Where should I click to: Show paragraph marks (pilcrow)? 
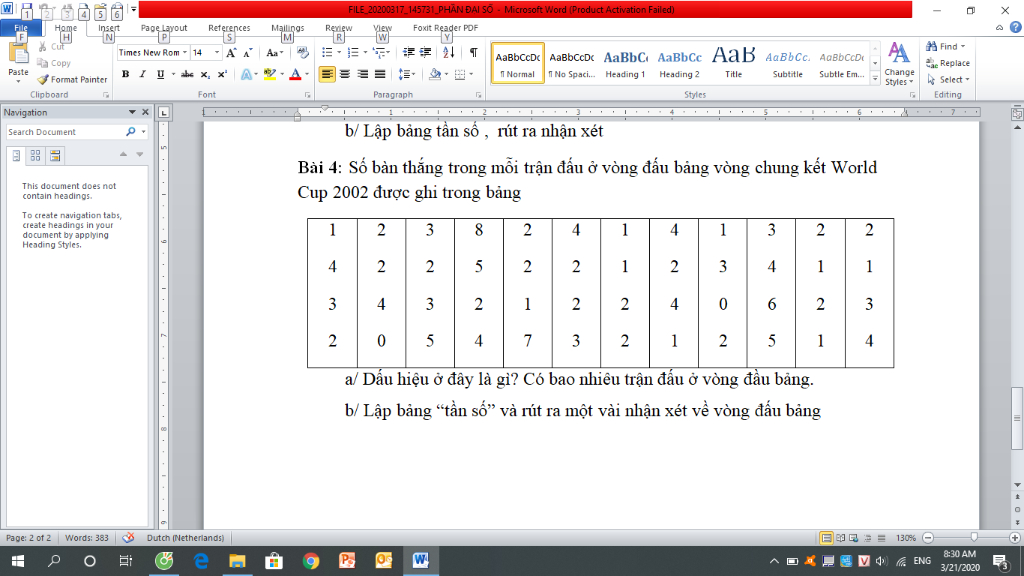tap(473, 52)
